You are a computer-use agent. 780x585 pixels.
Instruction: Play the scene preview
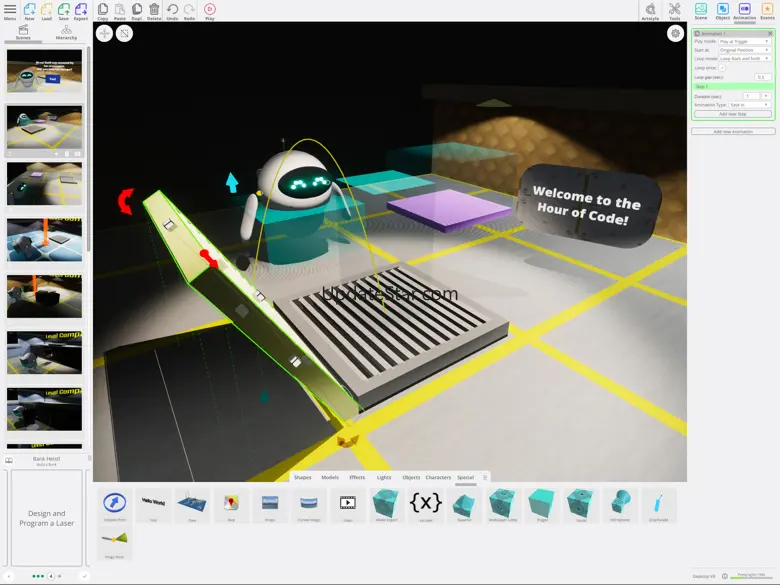(x=210, y=11)
